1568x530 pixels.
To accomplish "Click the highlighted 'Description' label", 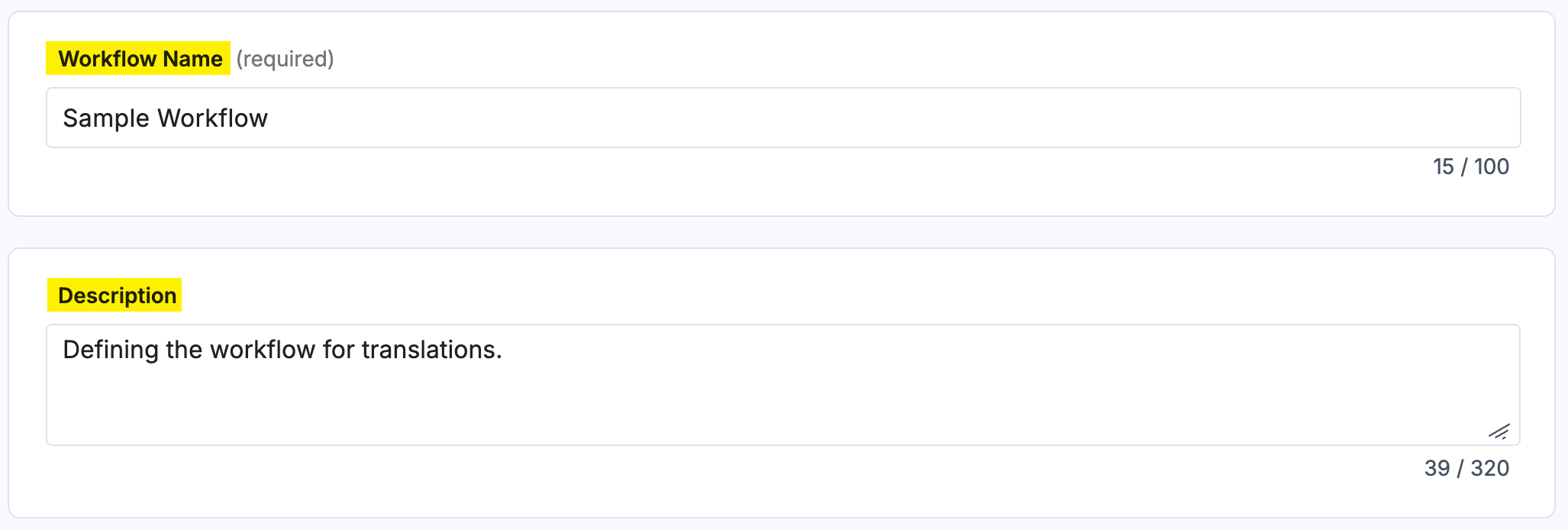I will [x=115, y=296].
